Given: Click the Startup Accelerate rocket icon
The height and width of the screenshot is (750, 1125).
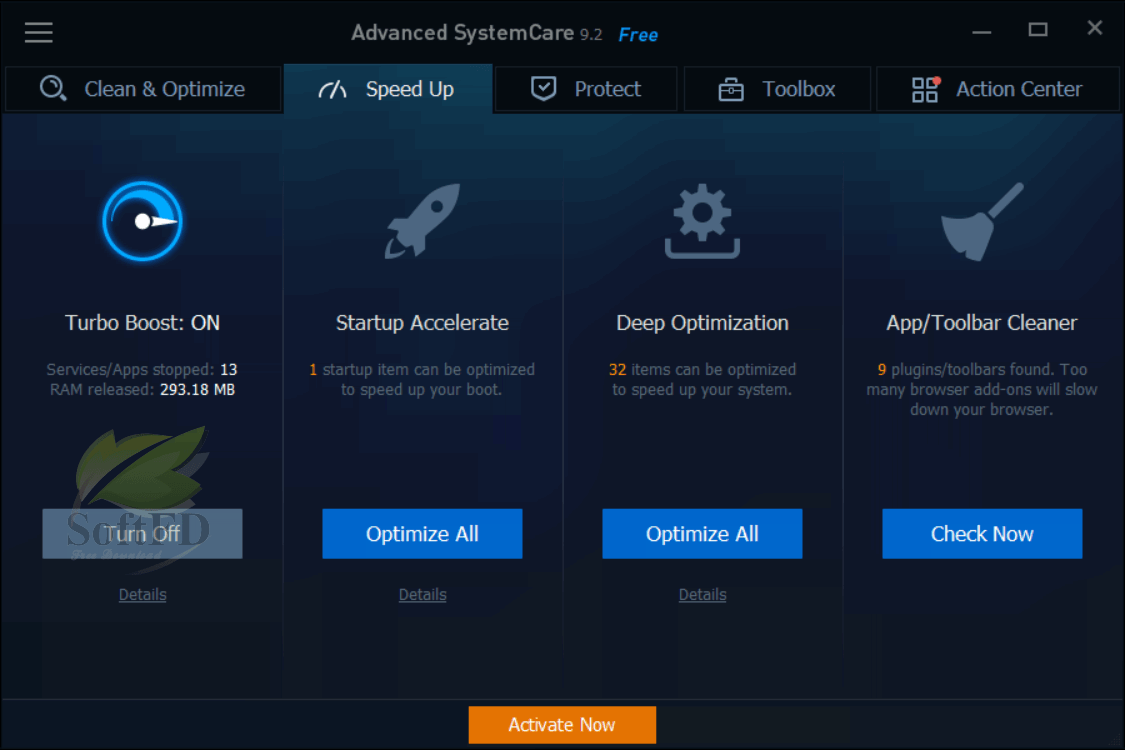Looking at the screenshot, I should (x=423, y=220).
